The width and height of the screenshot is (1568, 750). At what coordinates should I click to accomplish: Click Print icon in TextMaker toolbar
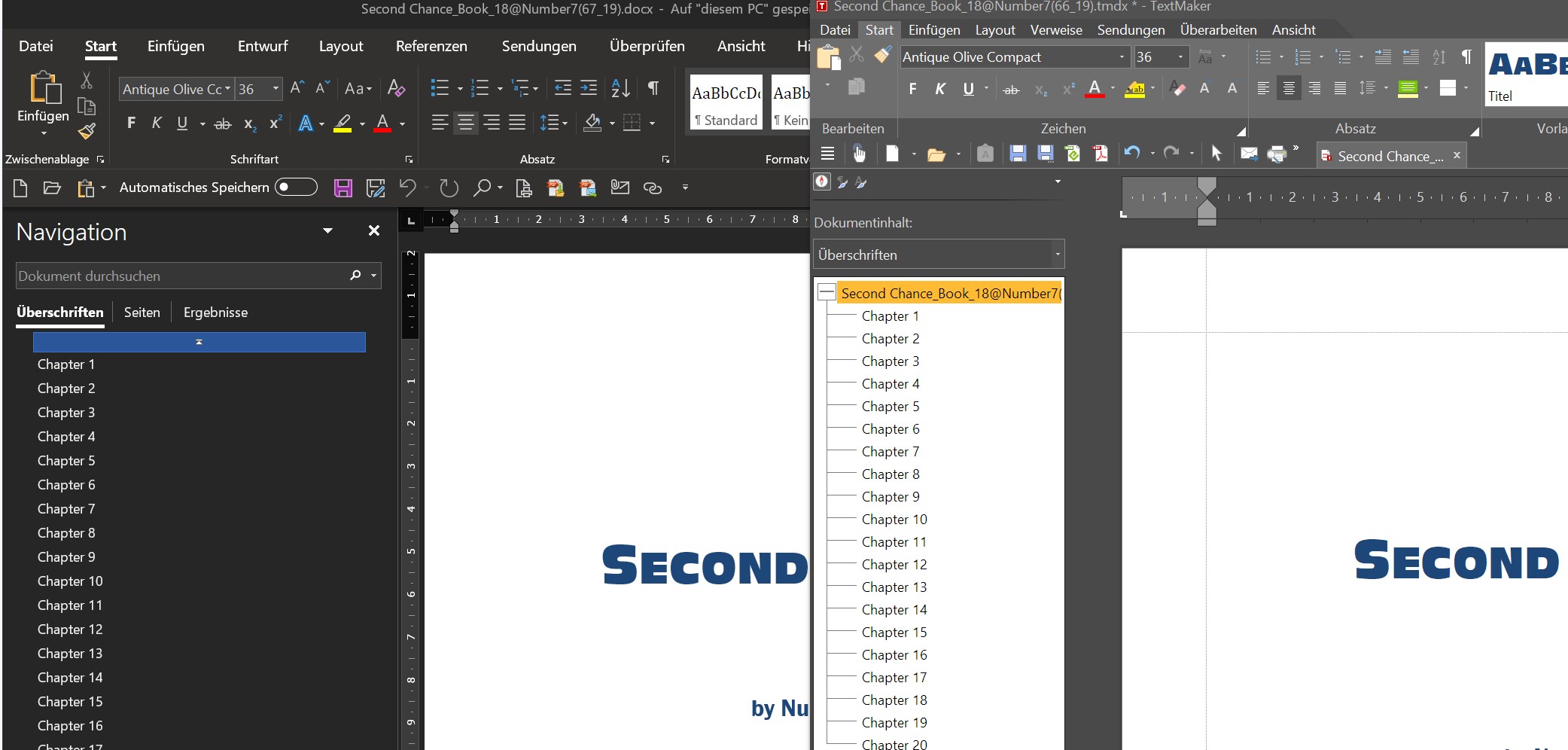[1277, 154]
